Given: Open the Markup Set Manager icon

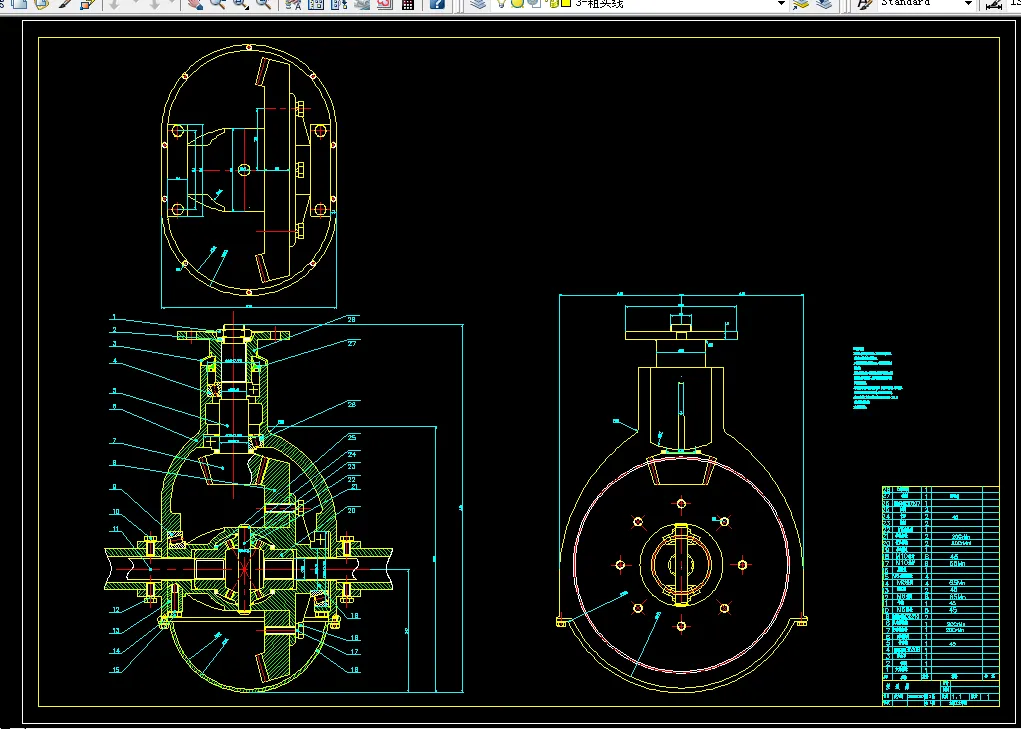Looking at the screenshot, I should tap(384, 3).
